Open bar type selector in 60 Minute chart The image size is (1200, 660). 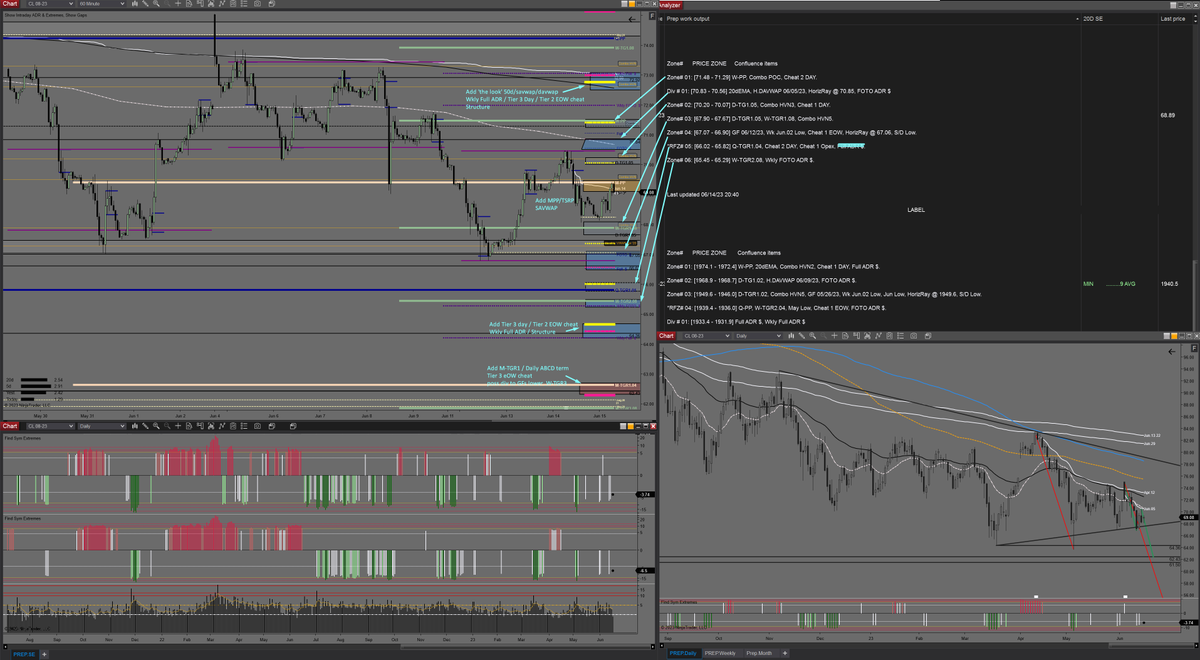pos(135,5)
